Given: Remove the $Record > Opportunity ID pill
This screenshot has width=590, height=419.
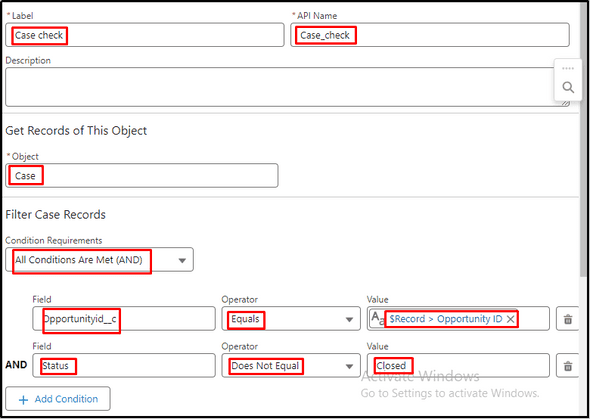Looking at the screenshot, I should [x=510, y=319].
